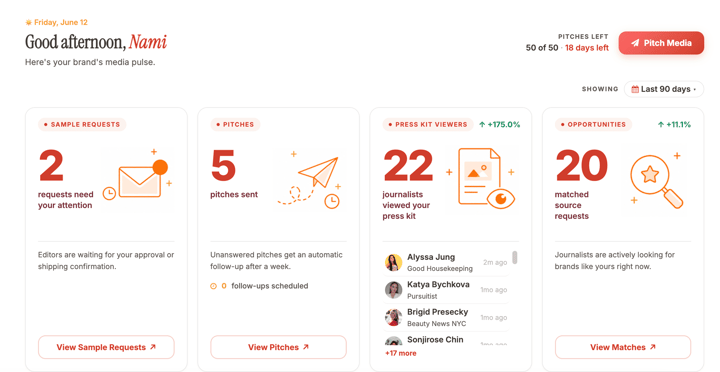
Task: Click the press kit document eye icon
Action: click(x=480, y=178)
